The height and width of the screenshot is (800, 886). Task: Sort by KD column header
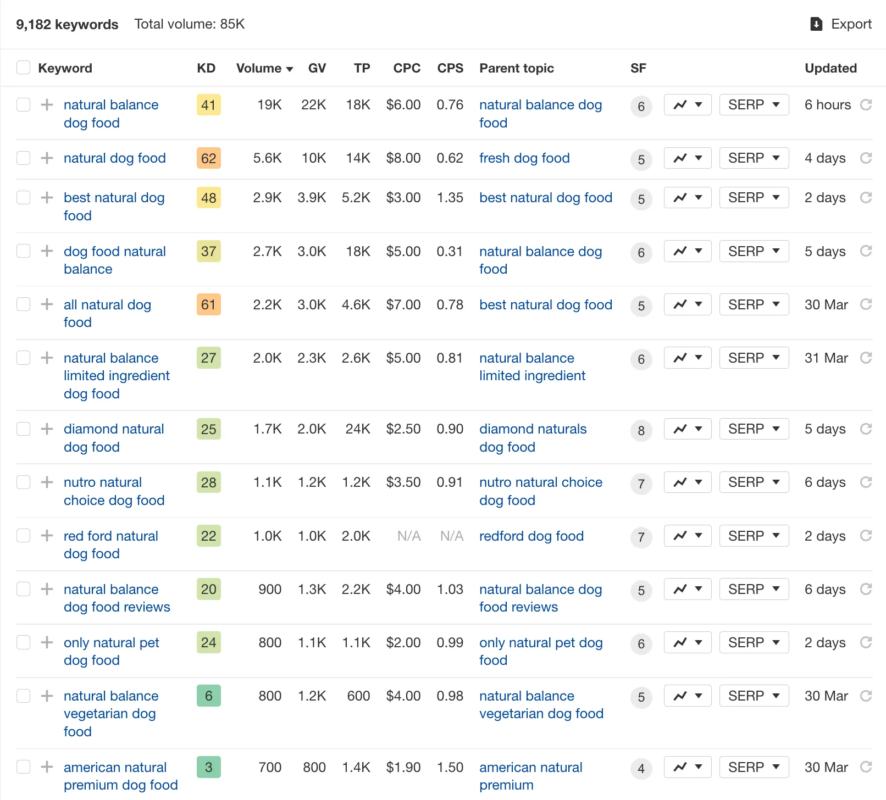point(206,68)
